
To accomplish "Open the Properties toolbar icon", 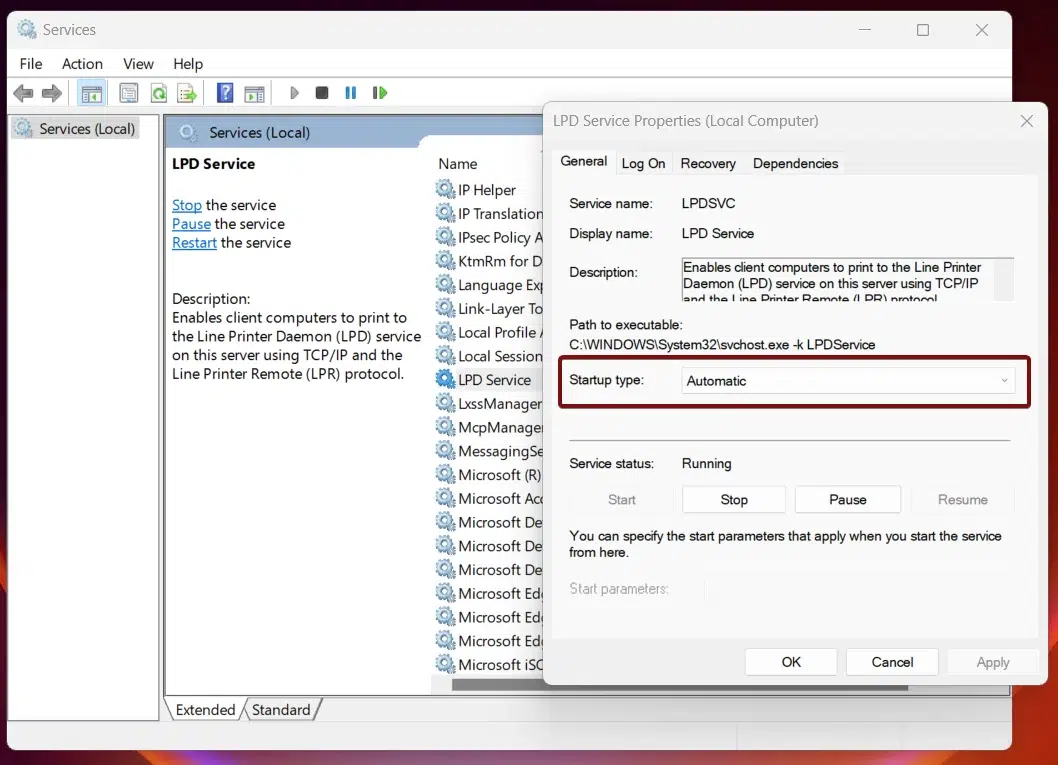I will pyautogui.click(x=129, y=92).
